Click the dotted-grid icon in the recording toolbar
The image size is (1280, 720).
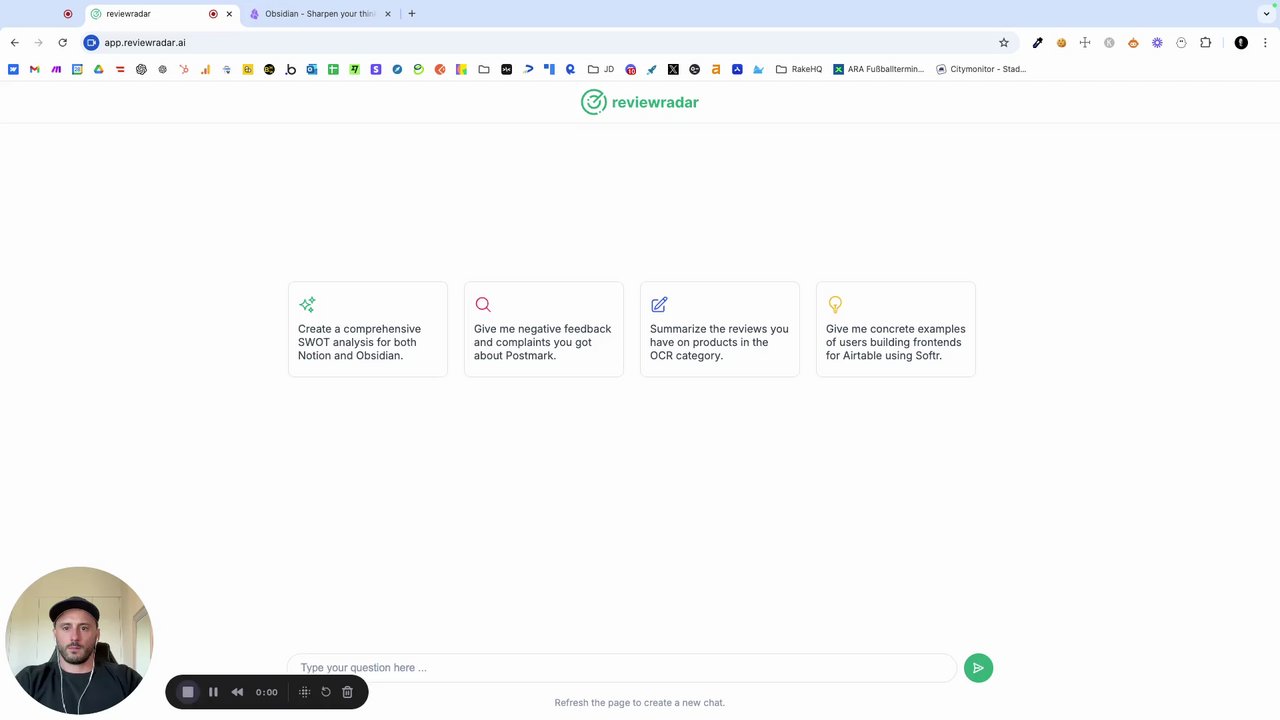click(x=305, y=692)
